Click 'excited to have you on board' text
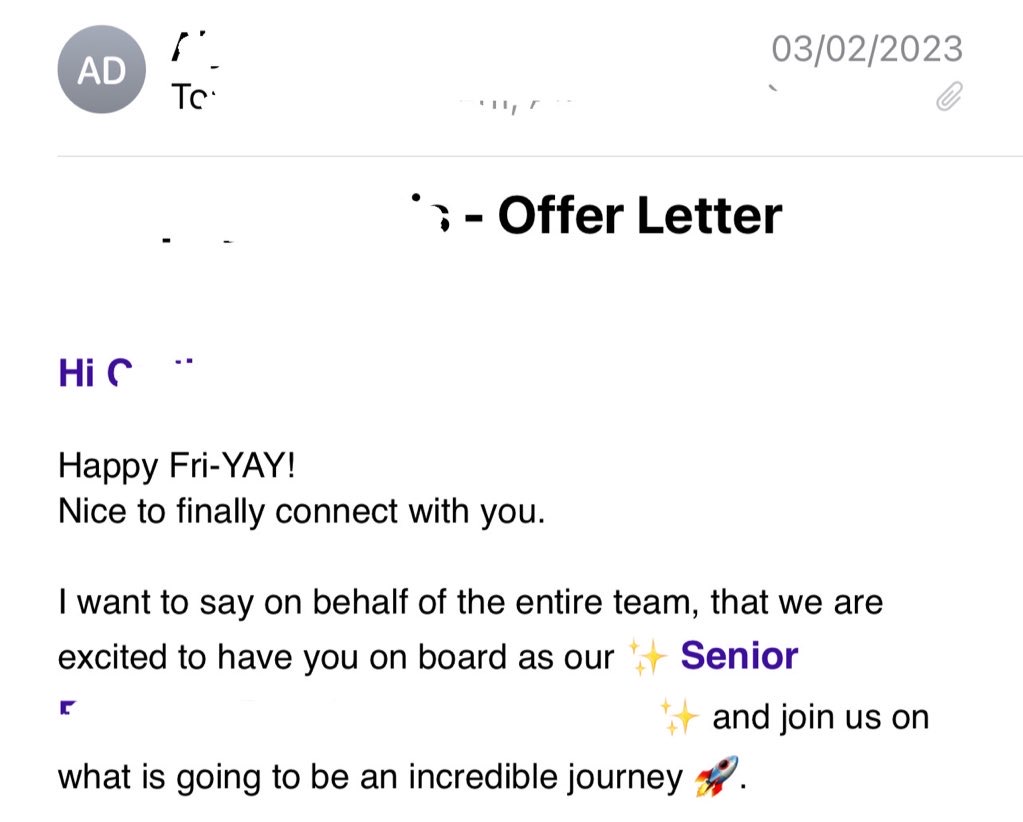 coord(335,658)
